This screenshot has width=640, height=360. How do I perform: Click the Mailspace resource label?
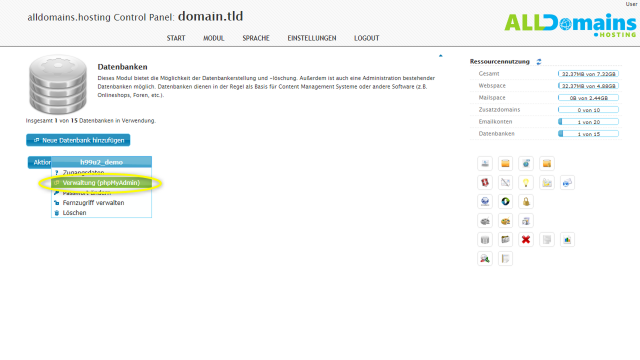[x=492, y=98]
